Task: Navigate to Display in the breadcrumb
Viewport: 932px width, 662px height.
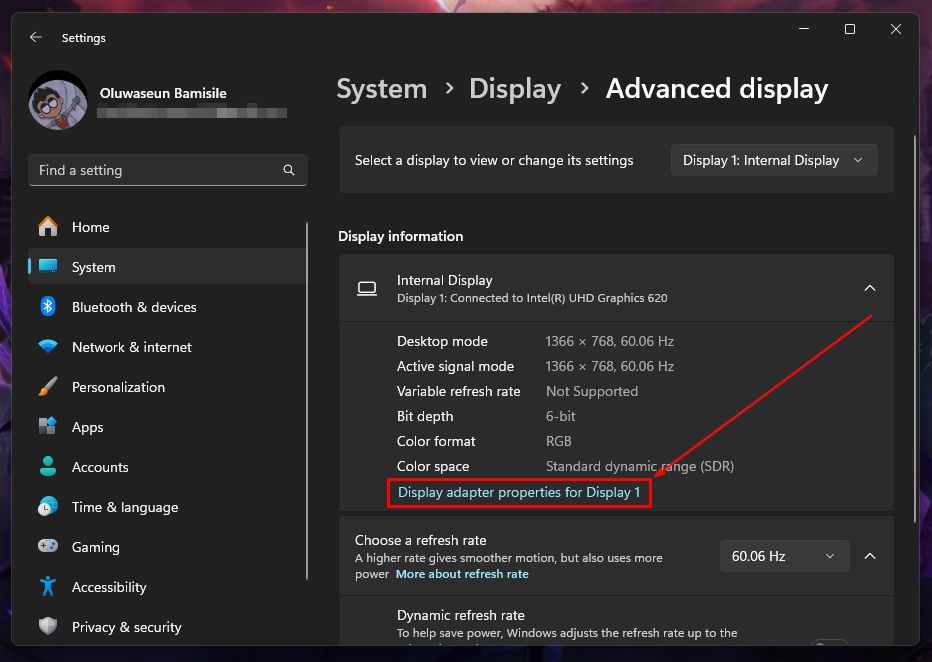Action: coord(515,89)
